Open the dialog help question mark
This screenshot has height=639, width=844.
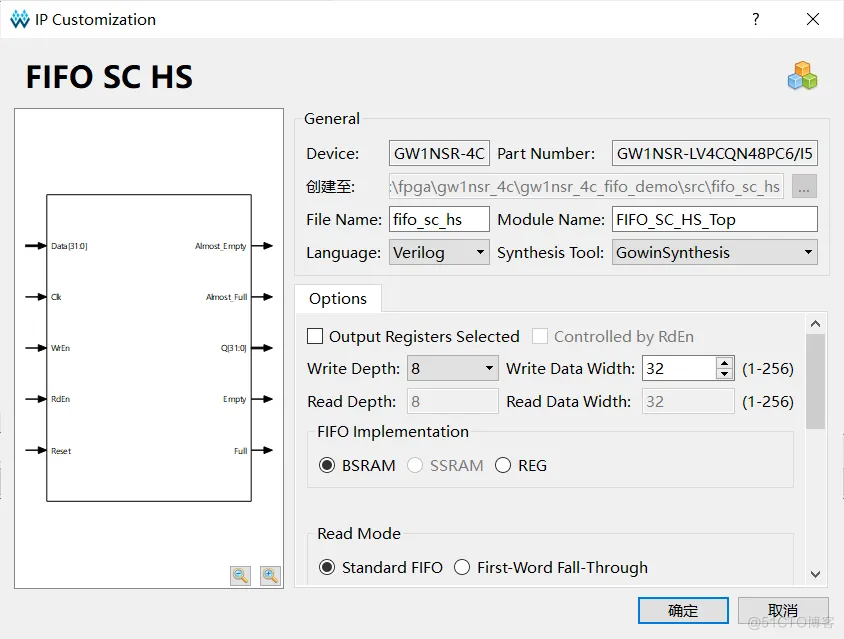(756, 19)
